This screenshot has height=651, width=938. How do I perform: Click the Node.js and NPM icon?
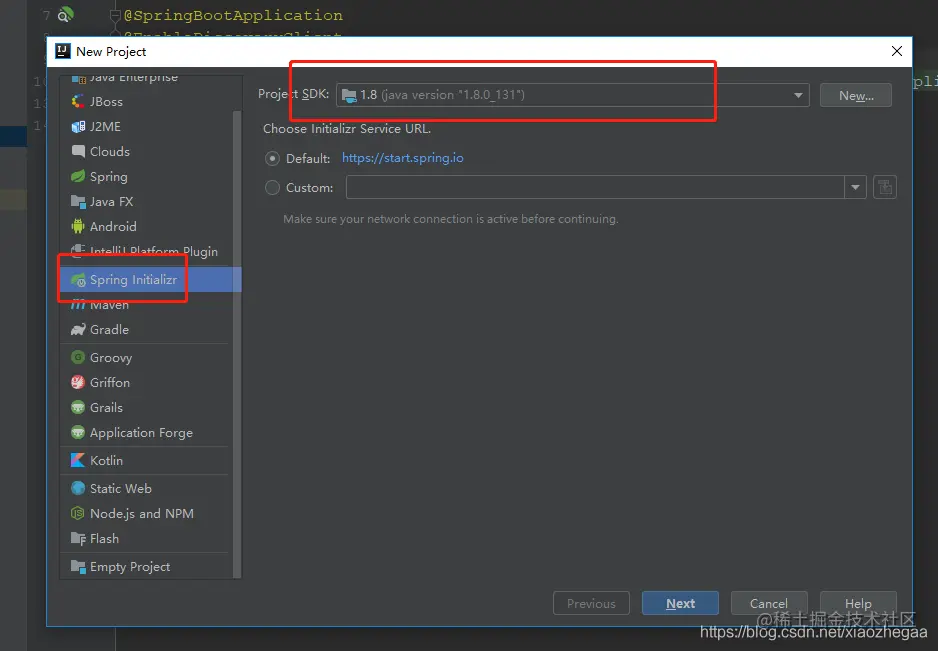78,513
